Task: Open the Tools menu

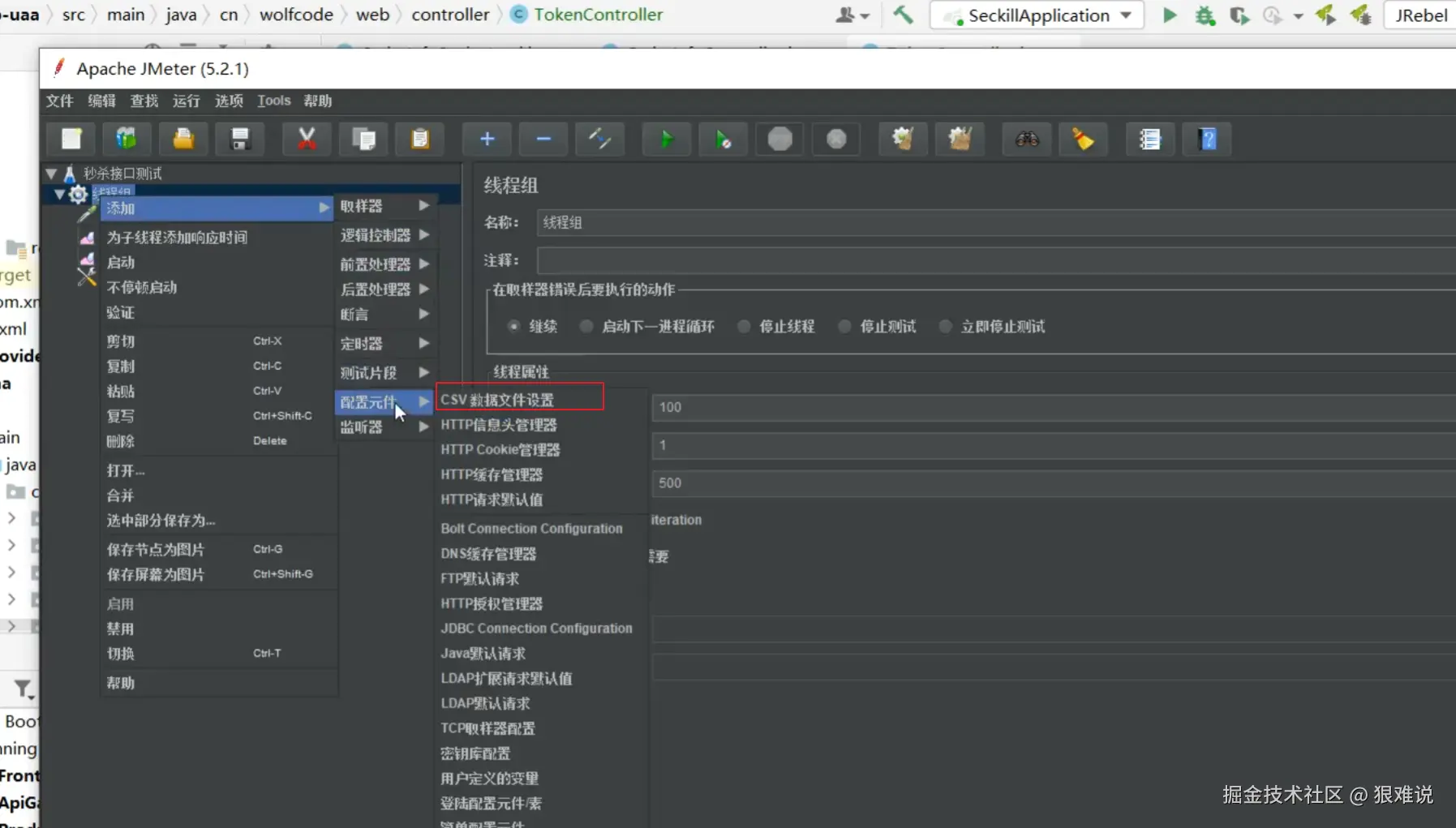Action: pos(273,101)
